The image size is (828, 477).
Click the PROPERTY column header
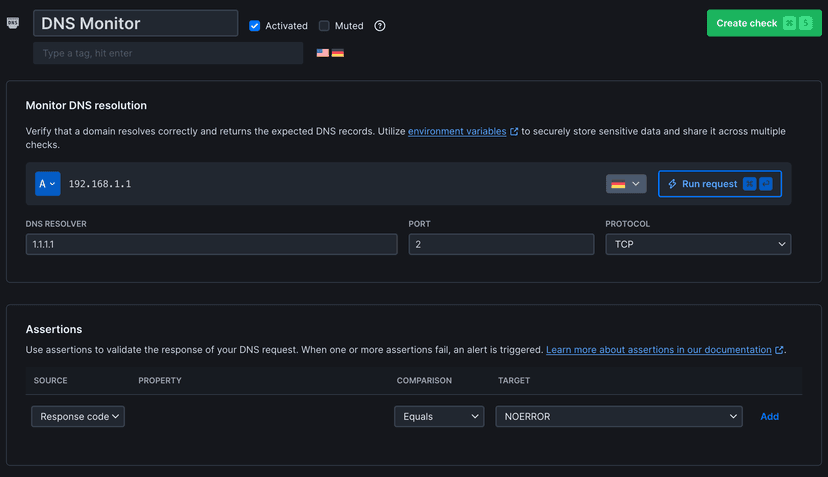[x=160, y=380]
